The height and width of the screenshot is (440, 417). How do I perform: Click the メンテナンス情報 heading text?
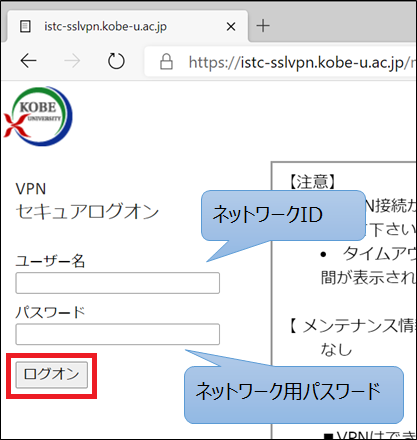(358, 325)
